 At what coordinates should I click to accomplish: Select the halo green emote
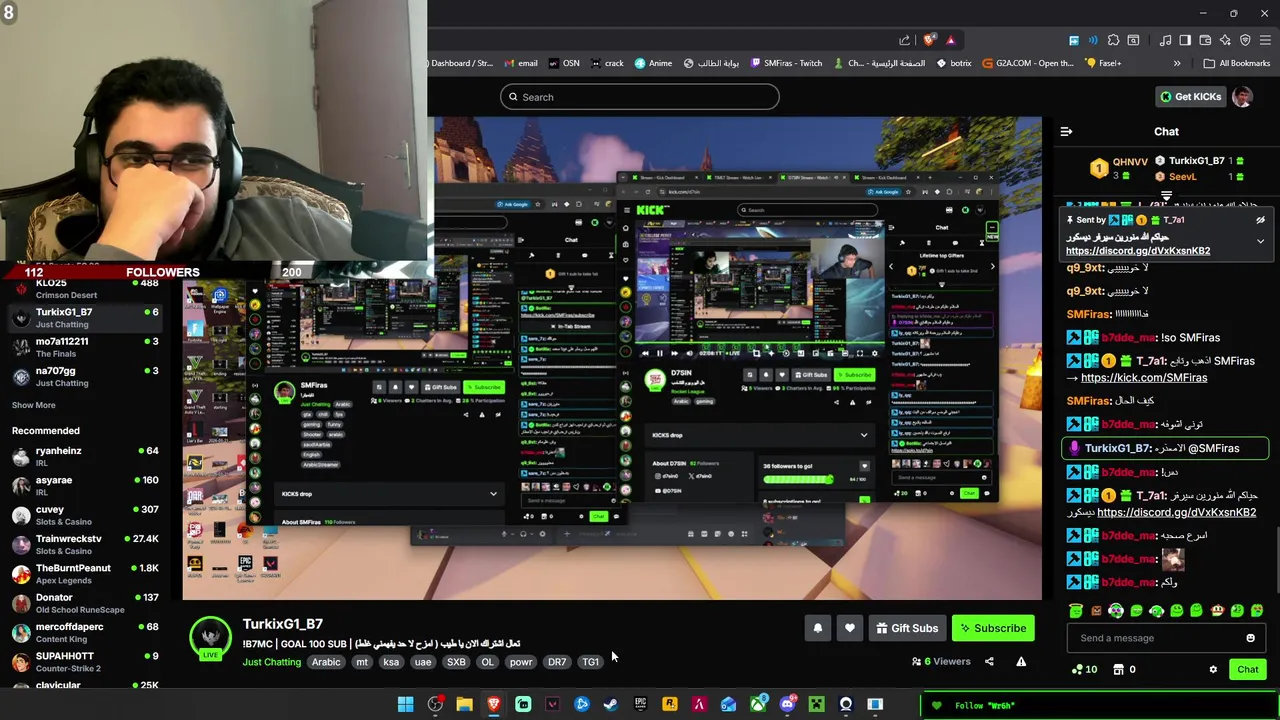click(x=1076, y=611)
